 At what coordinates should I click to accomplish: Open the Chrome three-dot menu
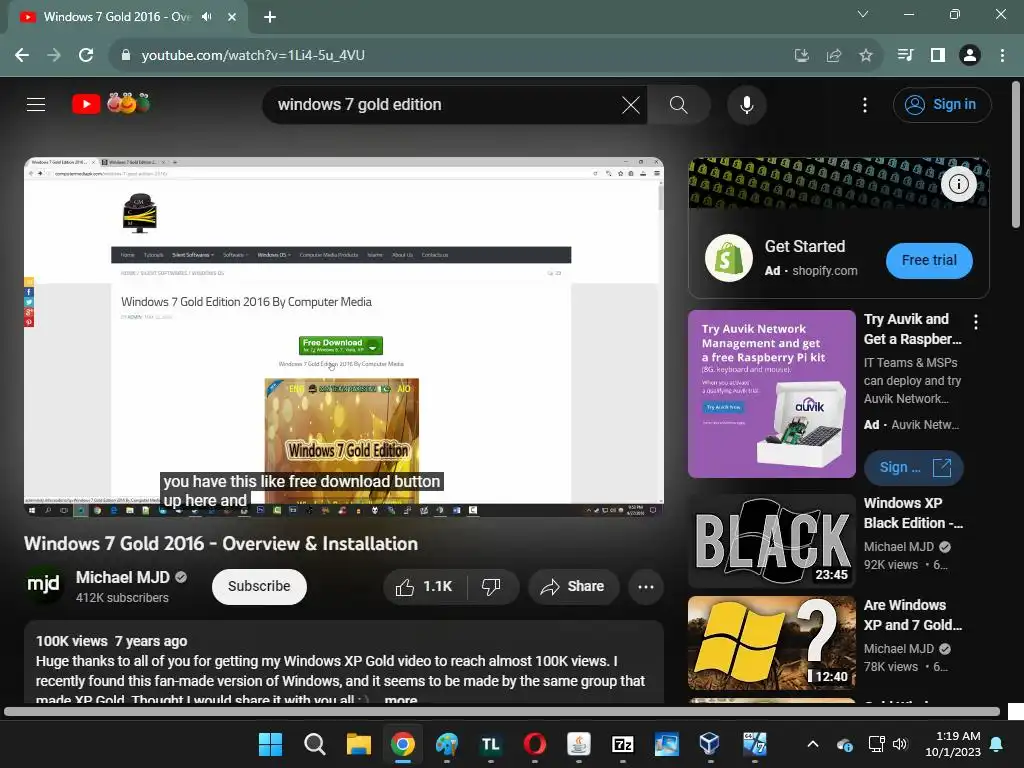tap(1002, 56)
